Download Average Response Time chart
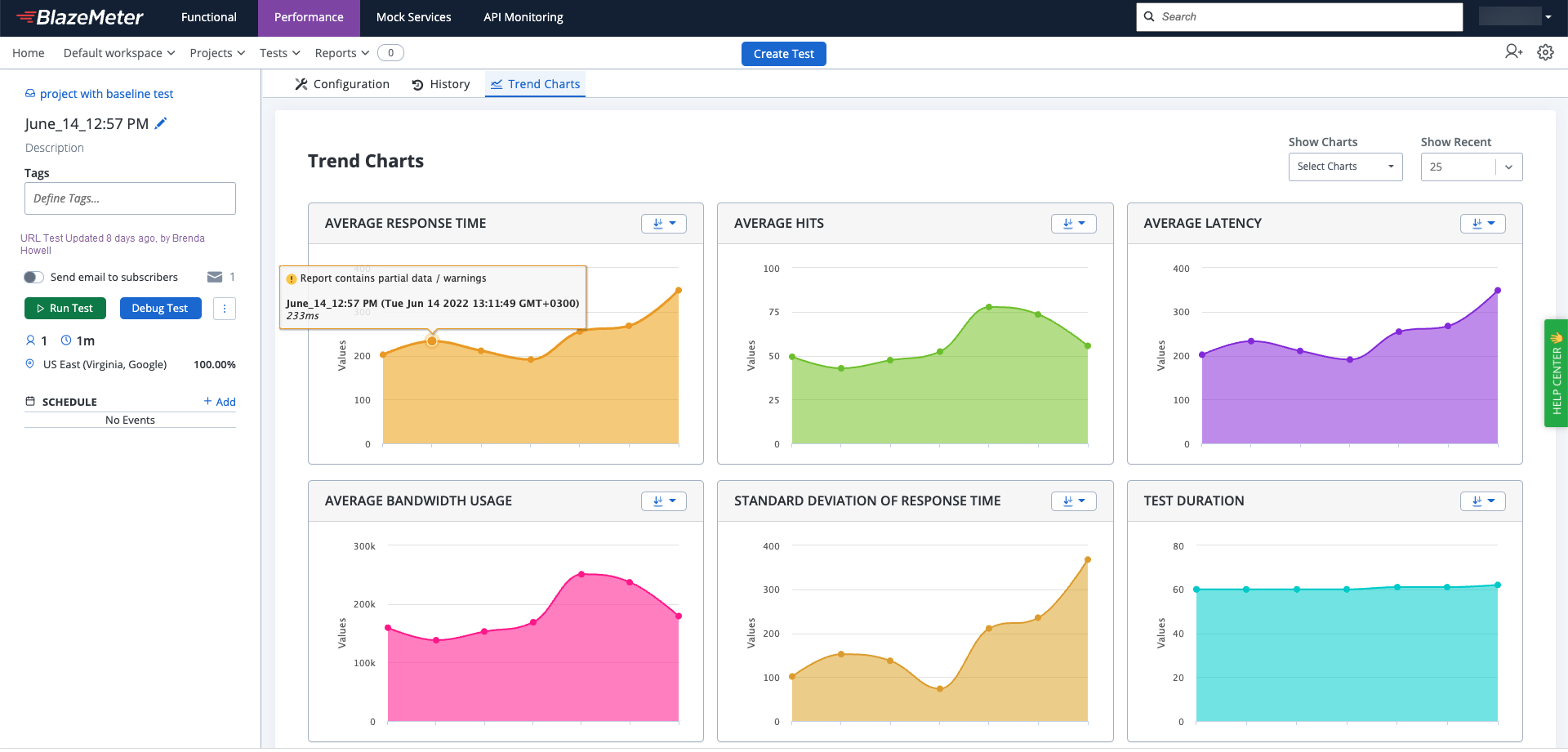Image resolution: width=1568 pixels, height=752 pixels. pyautogui.click(x=664, y=224)
